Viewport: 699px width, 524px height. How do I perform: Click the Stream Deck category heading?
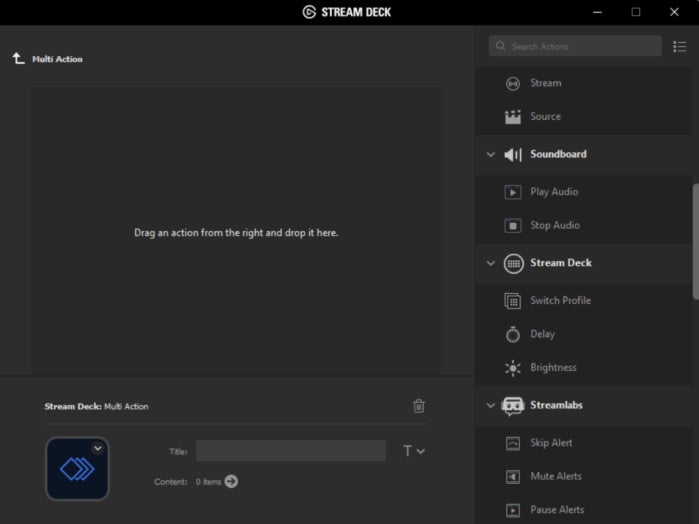click(x=561, y=263)
